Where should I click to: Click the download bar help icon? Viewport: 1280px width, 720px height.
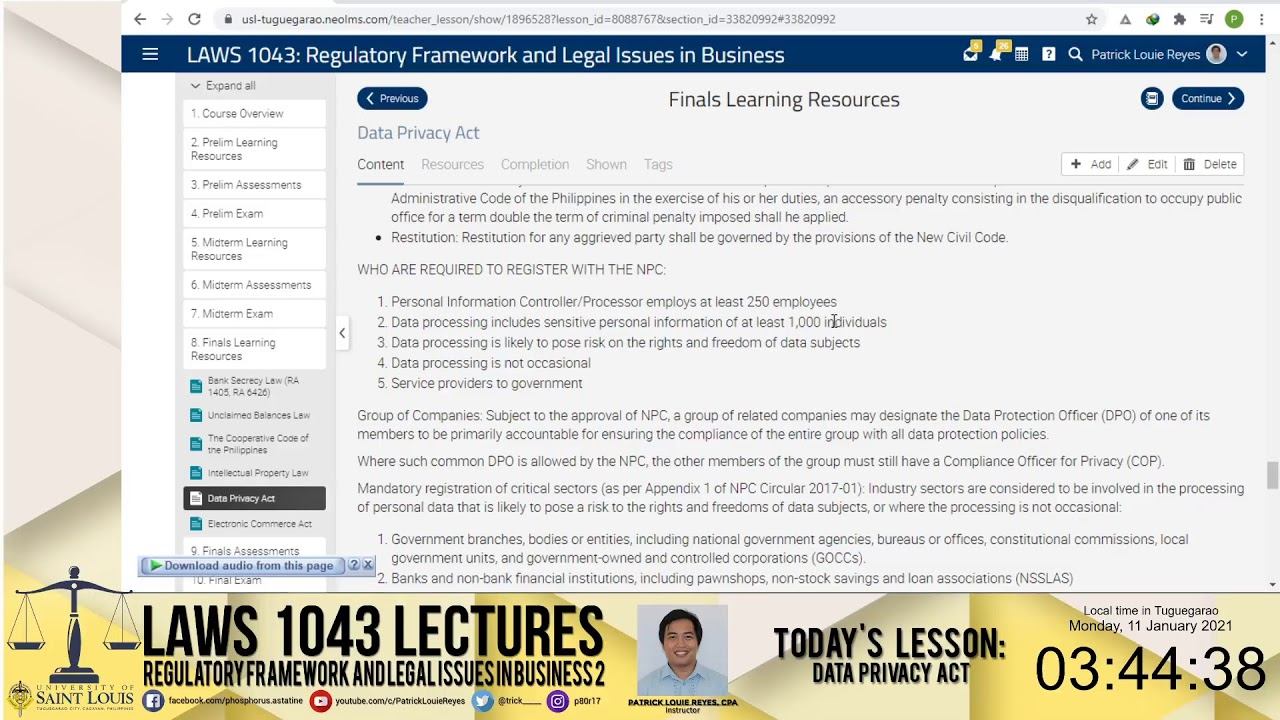[353, 565]
